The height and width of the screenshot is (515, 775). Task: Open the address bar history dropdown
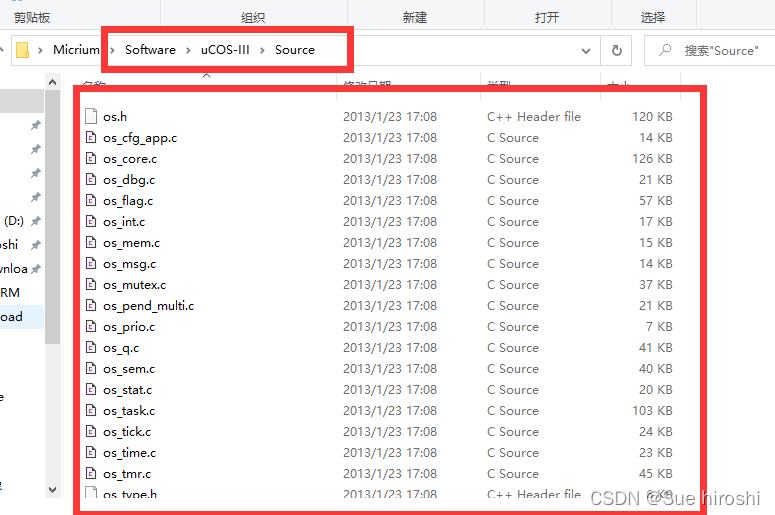[x=586, y=50]
